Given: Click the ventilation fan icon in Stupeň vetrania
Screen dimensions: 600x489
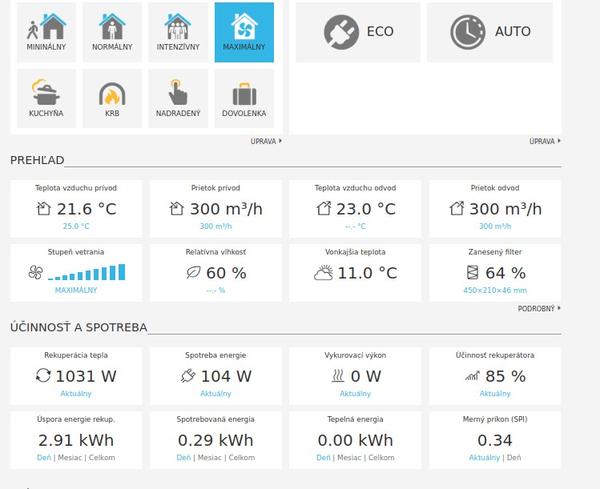Looking at the screenshot, I should (34, 273).
